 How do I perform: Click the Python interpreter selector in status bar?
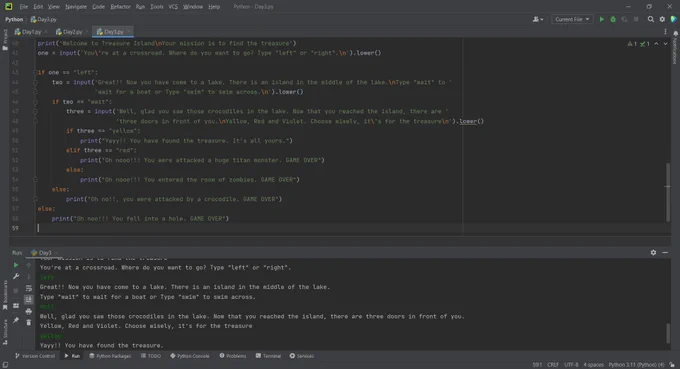[636, 365]
